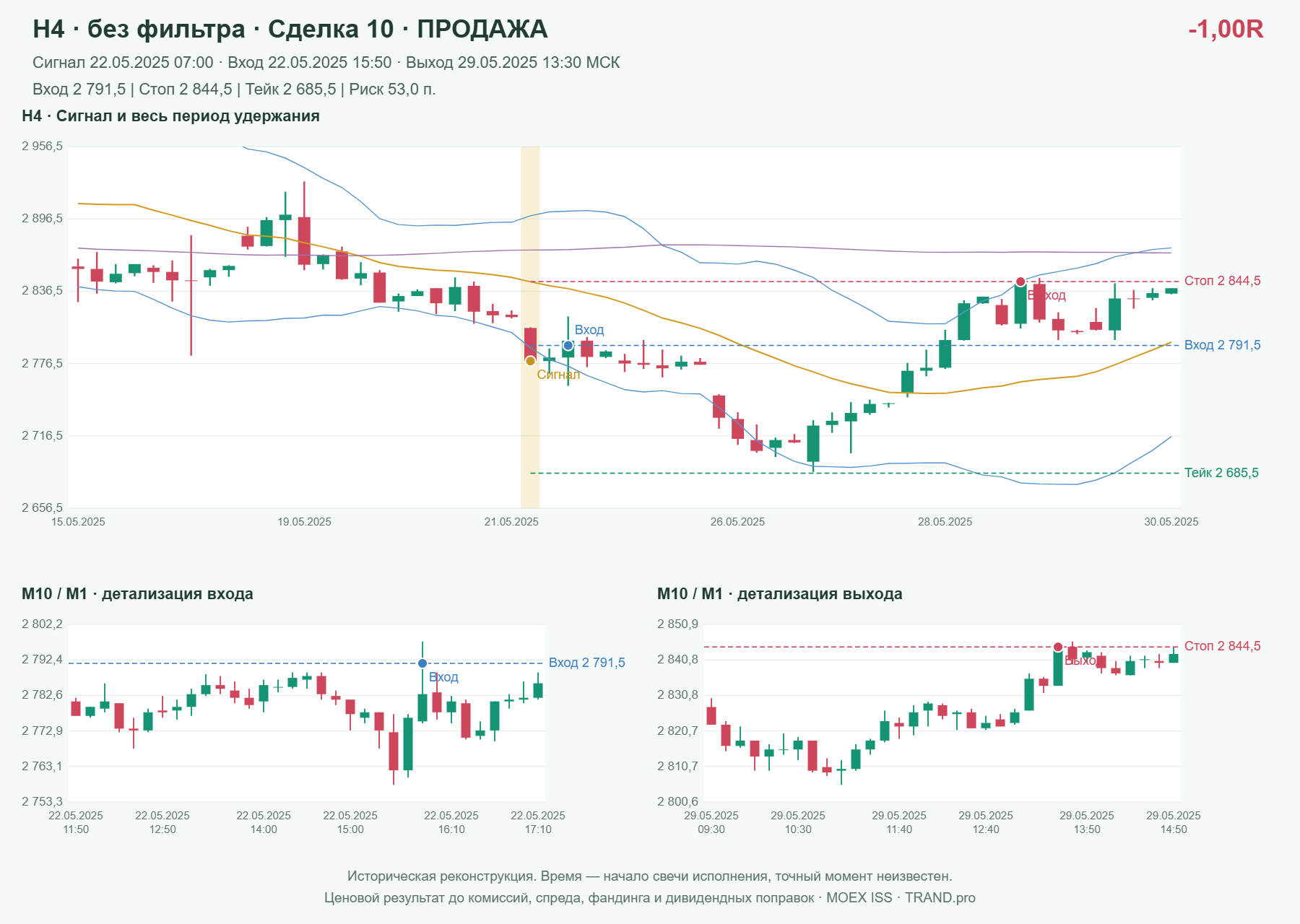Click the blue entry marker on H4 chart
Screen dimensions: 1300x924
coord(568,346)
